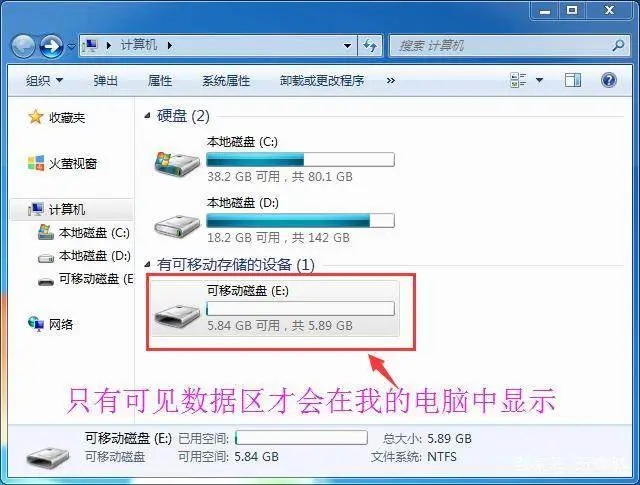This screenshot has height=485, width=640.
Task: Click the Forward navigation arrow button
Action: (x=51, y=46)
